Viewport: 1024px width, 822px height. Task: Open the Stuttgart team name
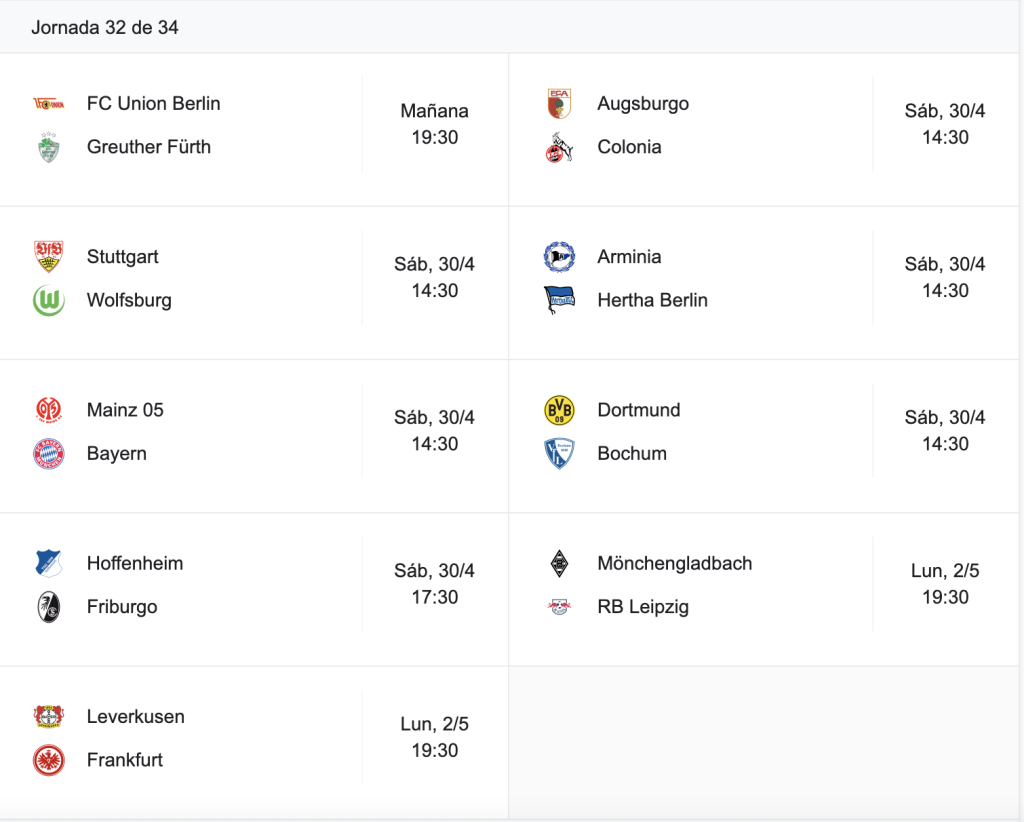coord(123,257)
